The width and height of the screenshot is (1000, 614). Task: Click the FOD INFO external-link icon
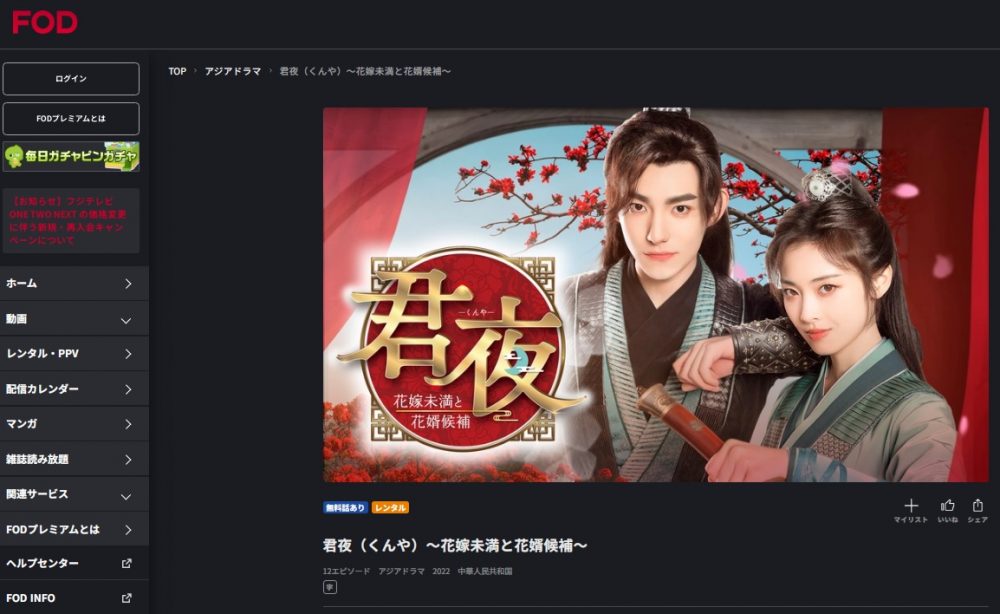pos(126,598)
